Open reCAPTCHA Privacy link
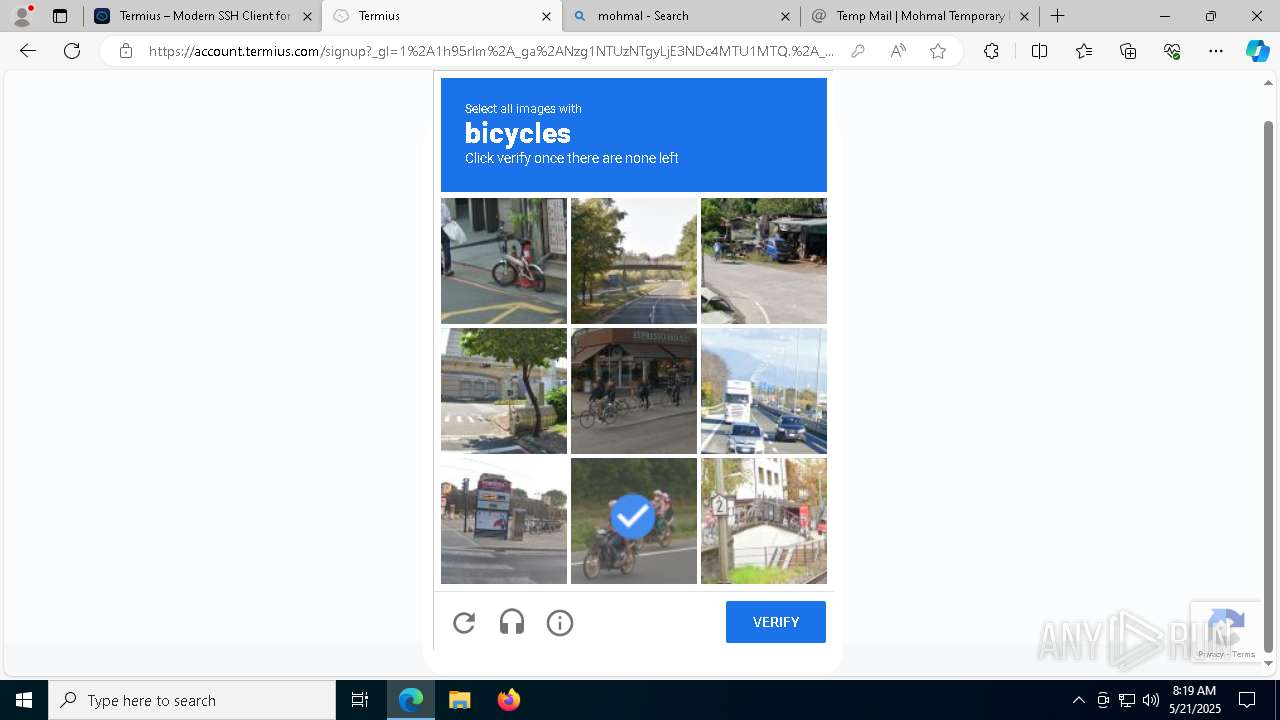The height and width of the screenshot is (720, 1280). (1210, 655)
